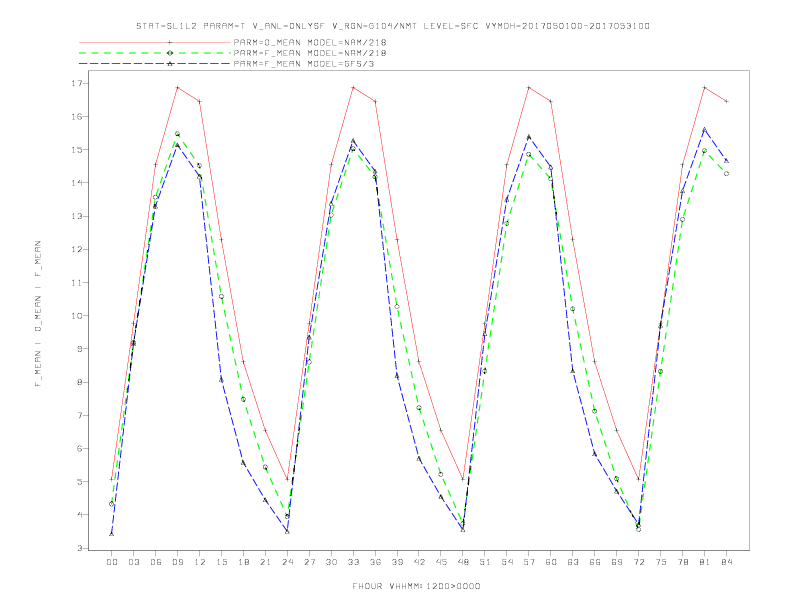Click the triangle marker on blue legend line

pos(170,64)
